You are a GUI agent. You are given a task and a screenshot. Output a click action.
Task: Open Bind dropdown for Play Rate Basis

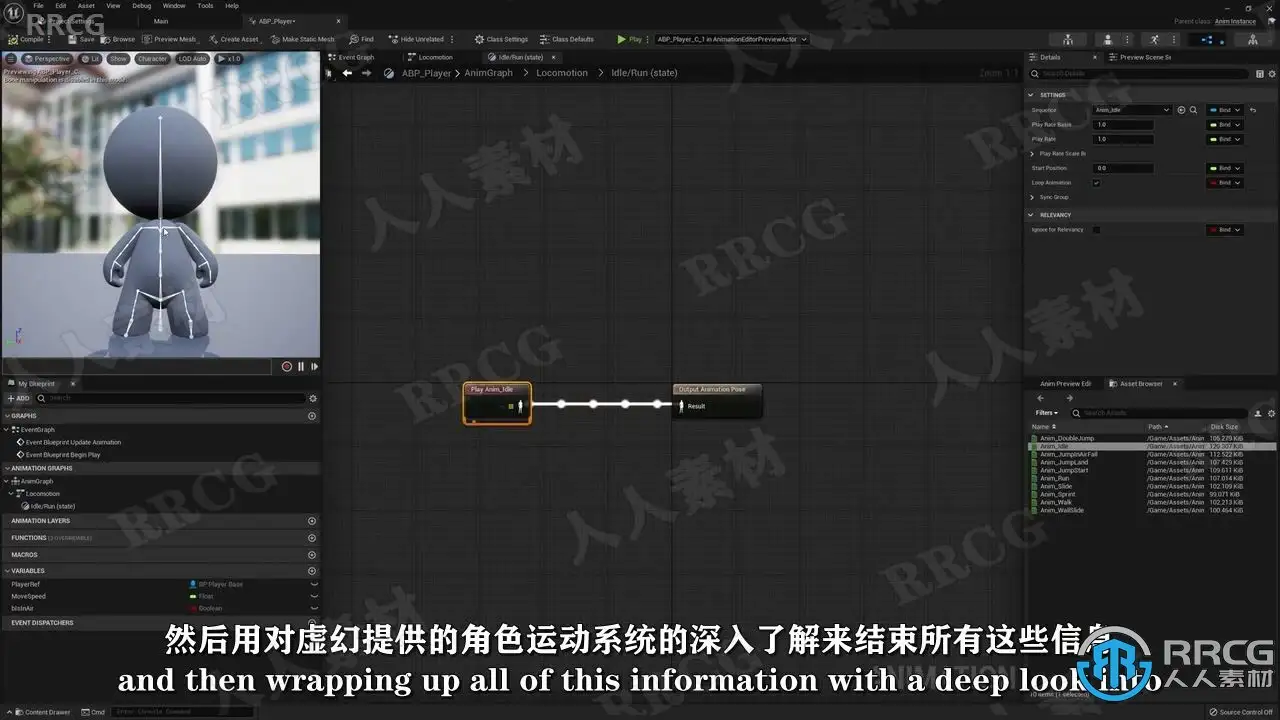(x=1225, y=125)
